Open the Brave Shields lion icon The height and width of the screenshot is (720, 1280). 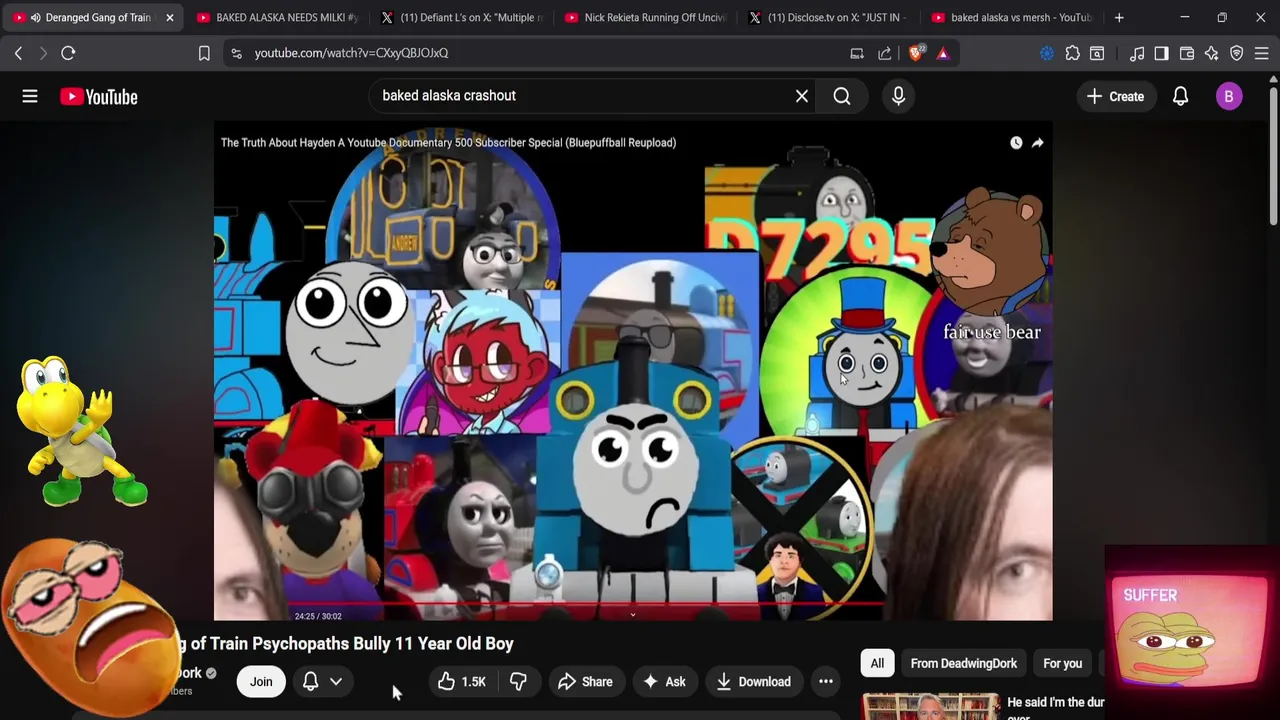tap(915, 53)
